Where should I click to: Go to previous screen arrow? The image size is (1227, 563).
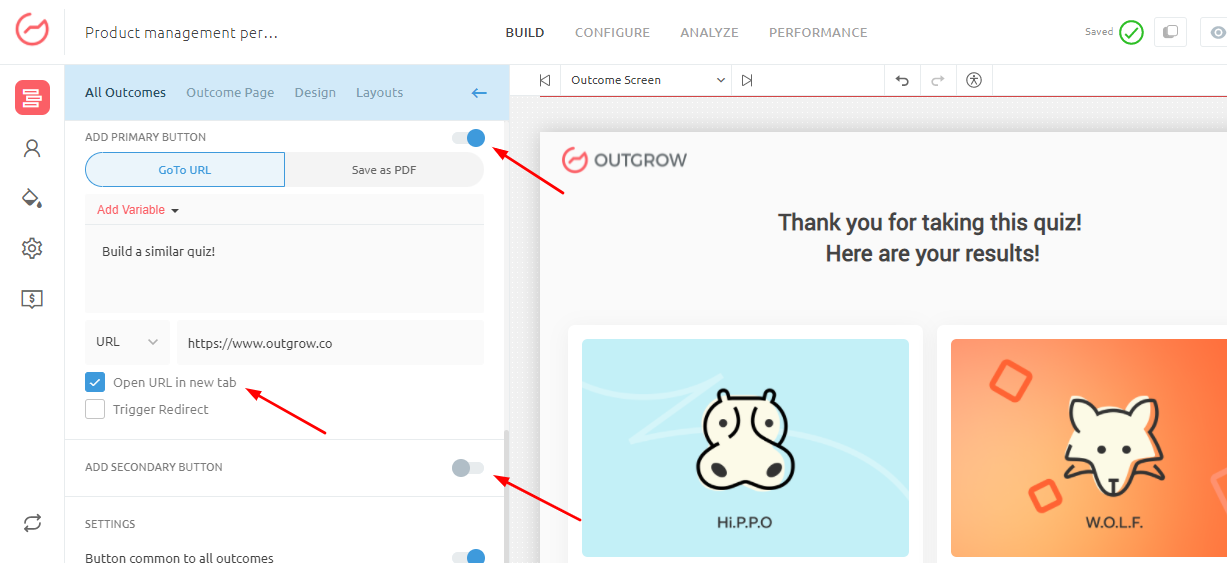pos(544,80)
